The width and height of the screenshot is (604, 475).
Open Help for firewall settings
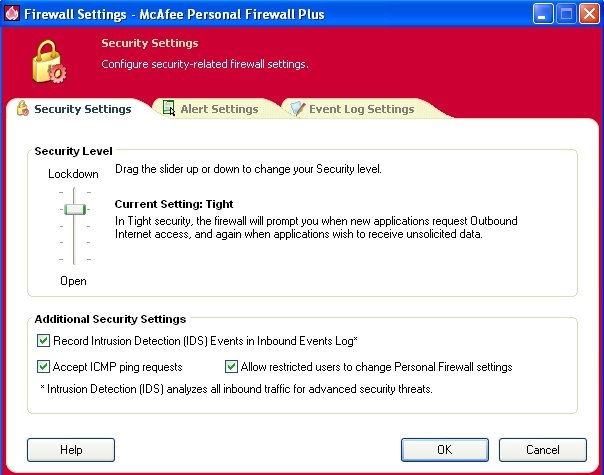[x=71, y=450]
